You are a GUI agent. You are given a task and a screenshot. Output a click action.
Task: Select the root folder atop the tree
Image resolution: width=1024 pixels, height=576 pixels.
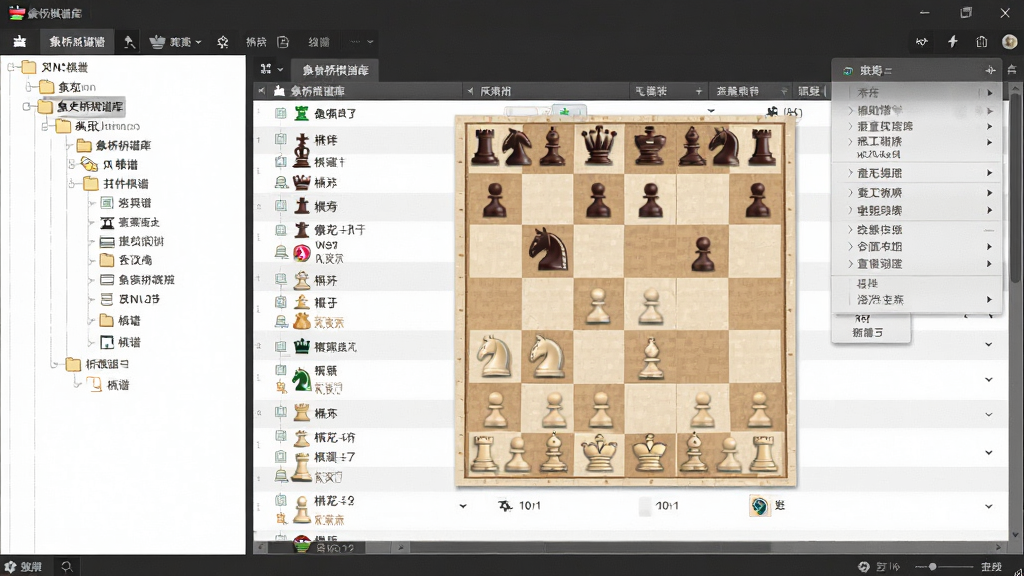(x=55, y=67)
